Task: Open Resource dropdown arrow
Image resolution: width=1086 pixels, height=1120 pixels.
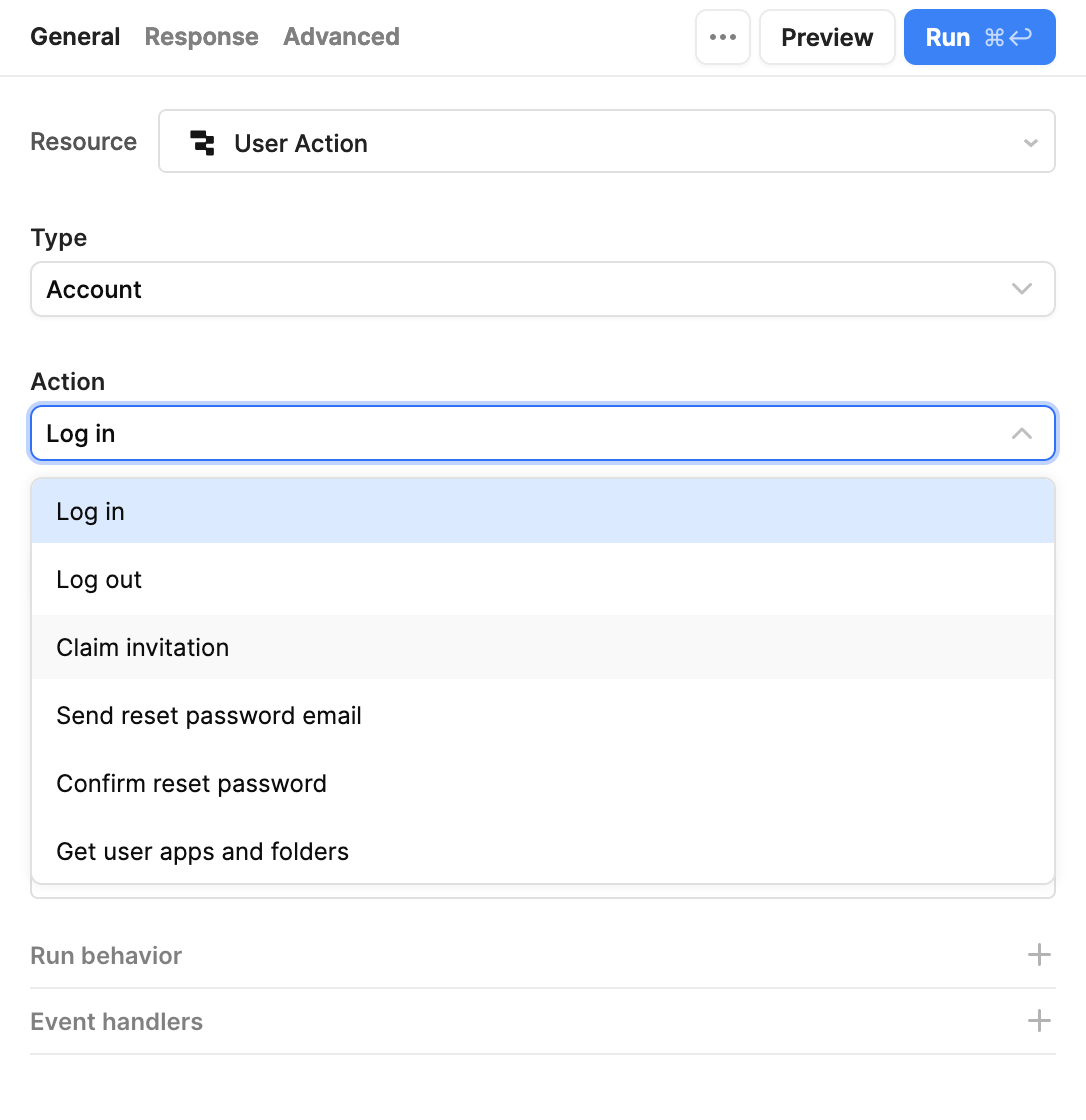Action: [1030, 143]
